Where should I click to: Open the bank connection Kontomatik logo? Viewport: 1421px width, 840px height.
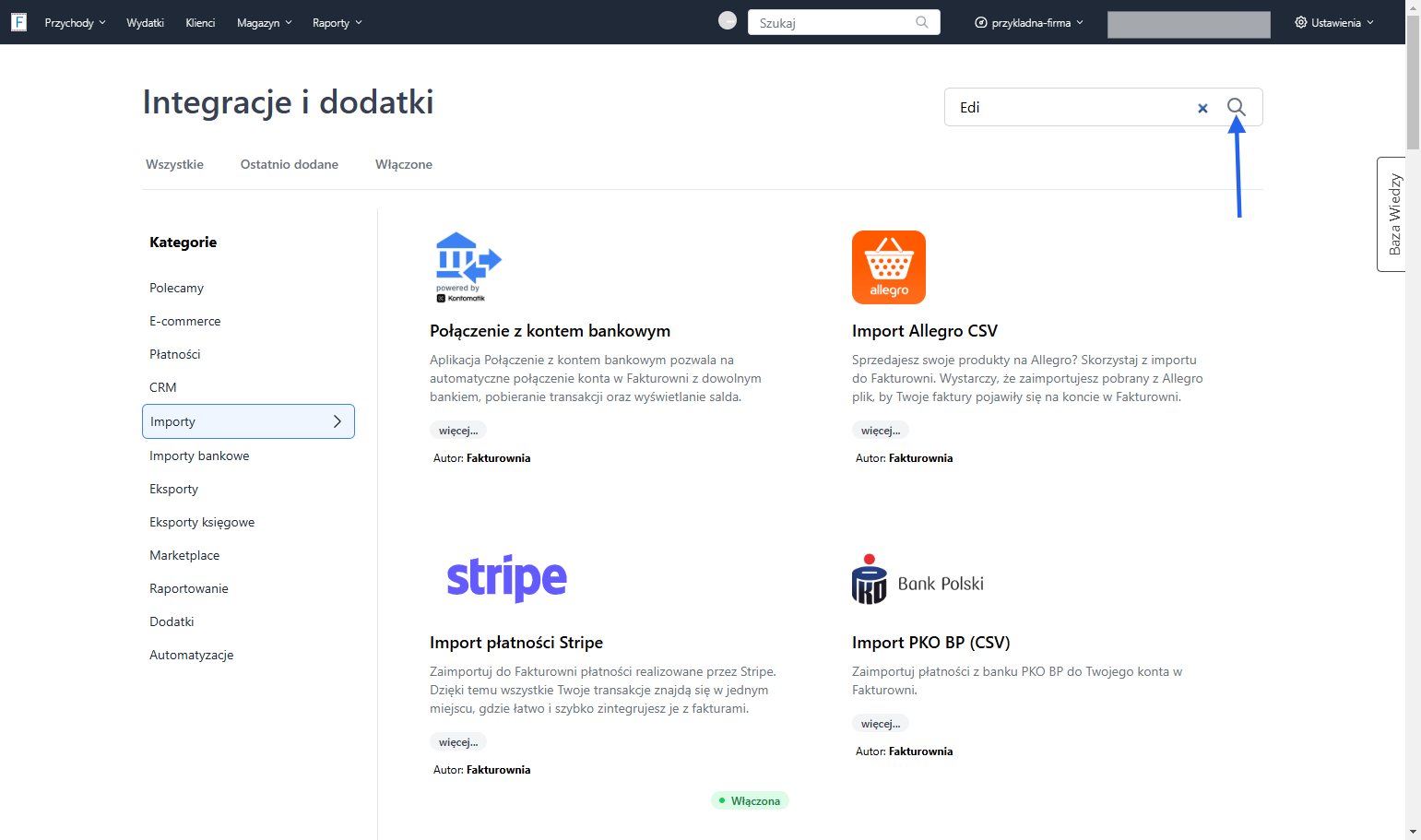468,267
